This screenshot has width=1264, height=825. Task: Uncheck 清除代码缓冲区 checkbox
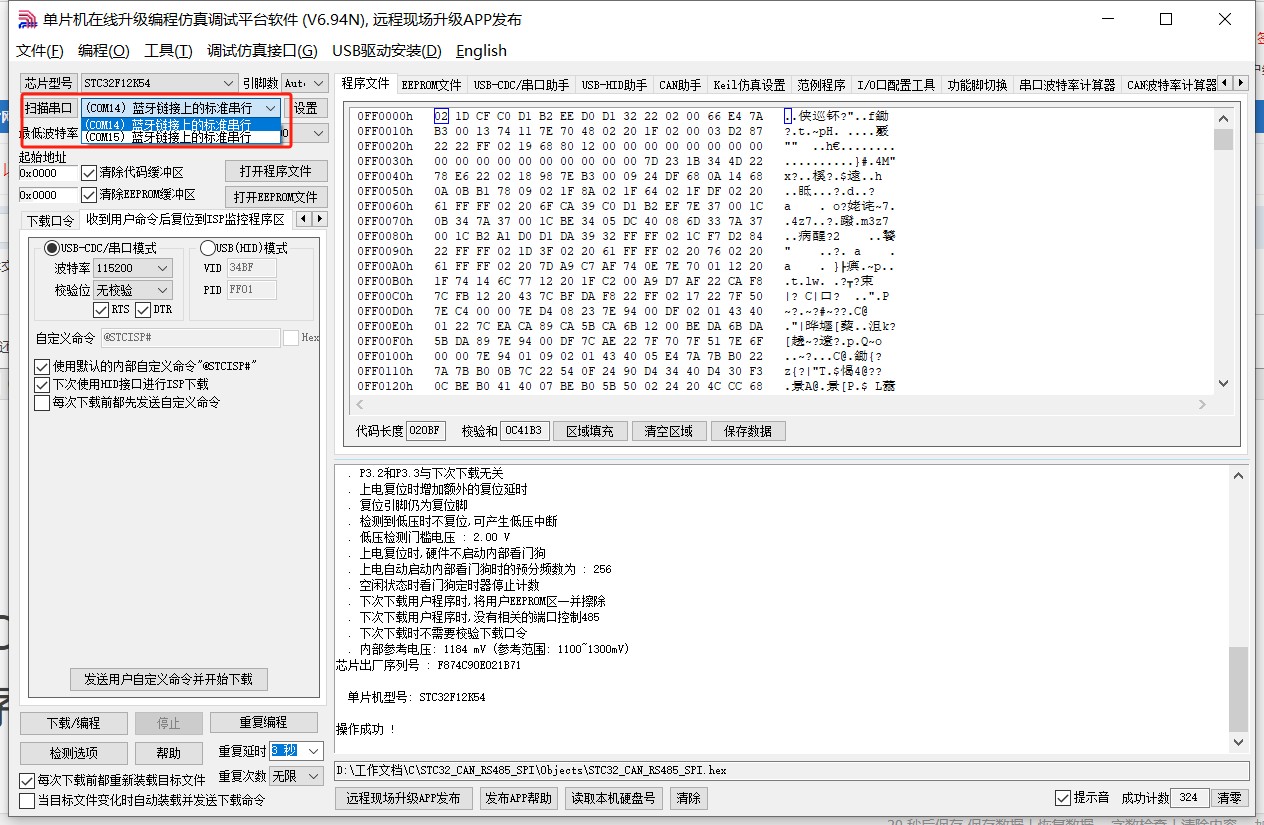pos(89,173)
